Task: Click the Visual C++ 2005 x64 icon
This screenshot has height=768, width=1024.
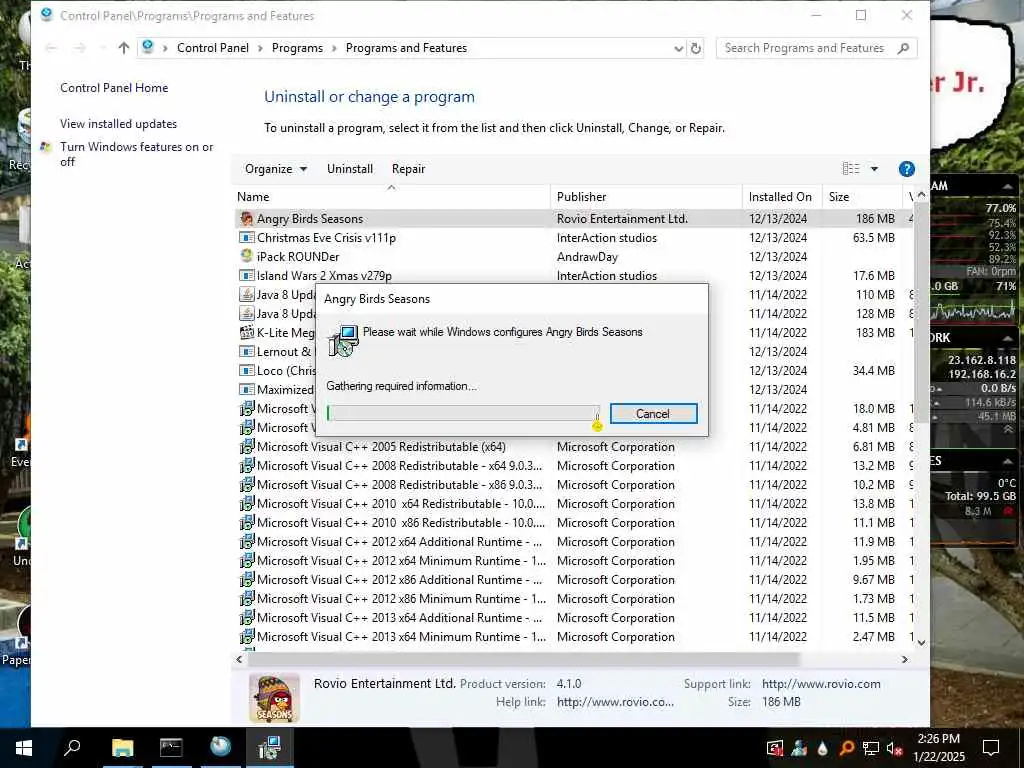Action: pyautogui.click(x=246, y=447)
